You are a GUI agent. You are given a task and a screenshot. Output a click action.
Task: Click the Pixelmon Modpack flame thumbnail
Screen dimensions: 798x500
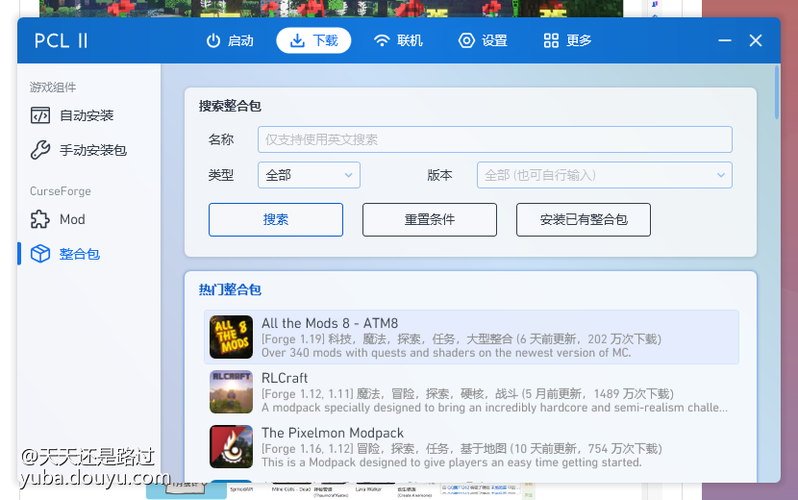tap(231, 447)
